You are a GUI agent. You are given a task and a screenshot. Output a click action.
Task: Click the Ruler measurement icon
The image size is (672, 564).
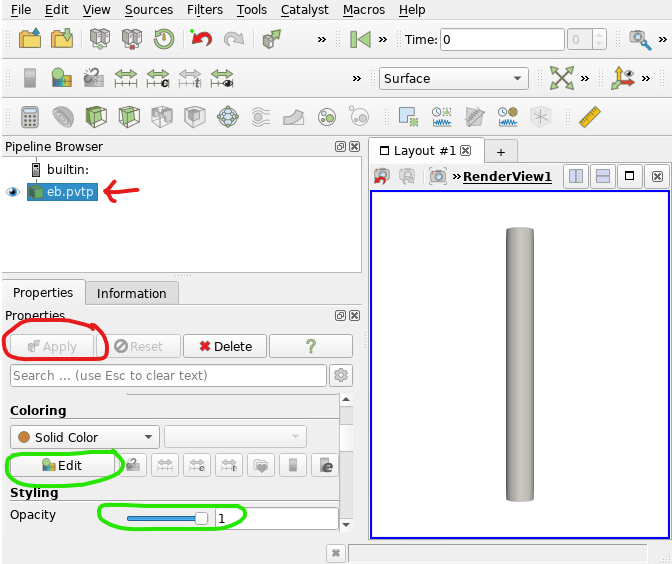[589, 117]
